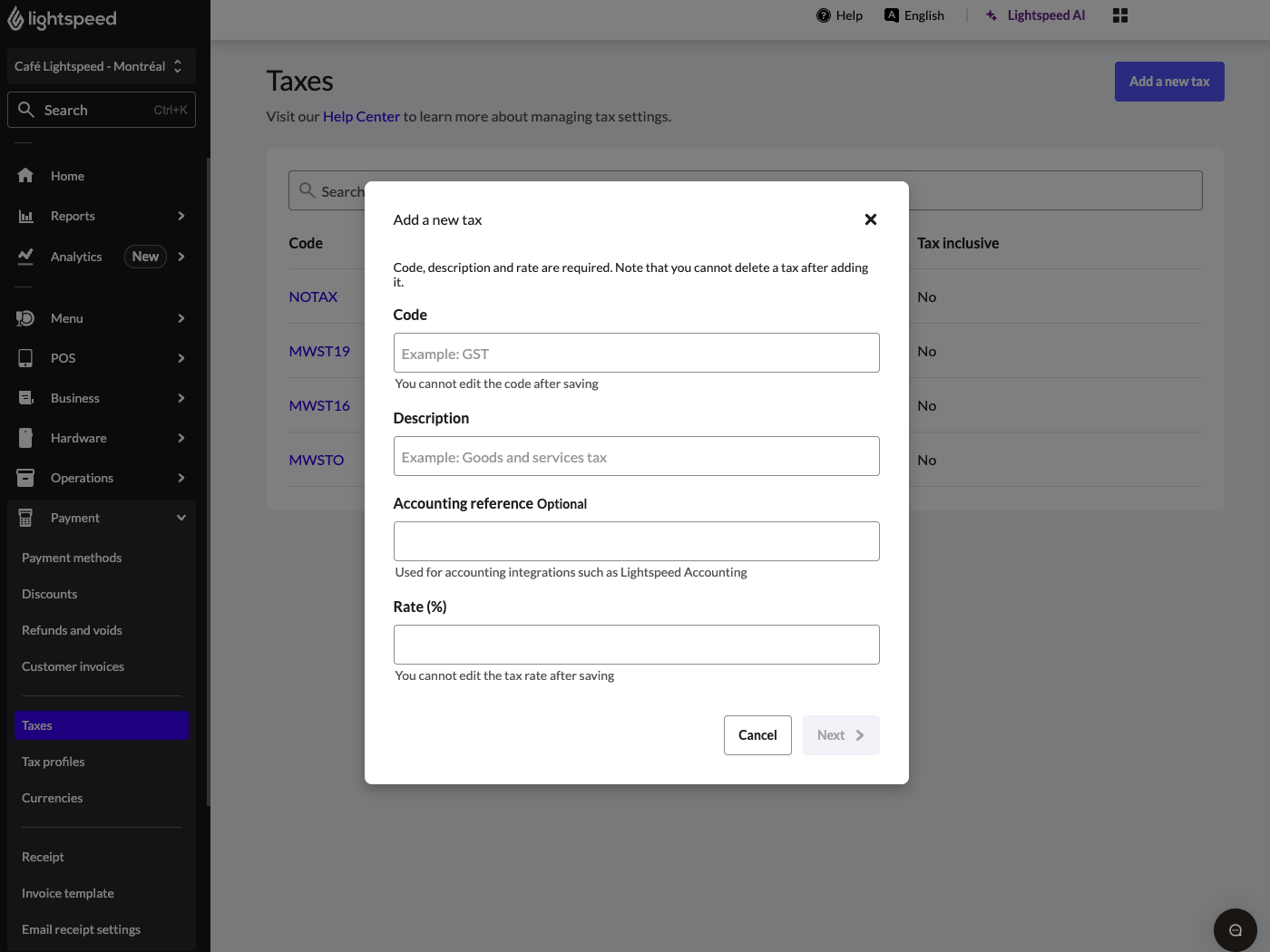Image resolution: width=1270 pixels, height=952 pixels.
Task: Focus the Code input field
Action: (636, 353)
